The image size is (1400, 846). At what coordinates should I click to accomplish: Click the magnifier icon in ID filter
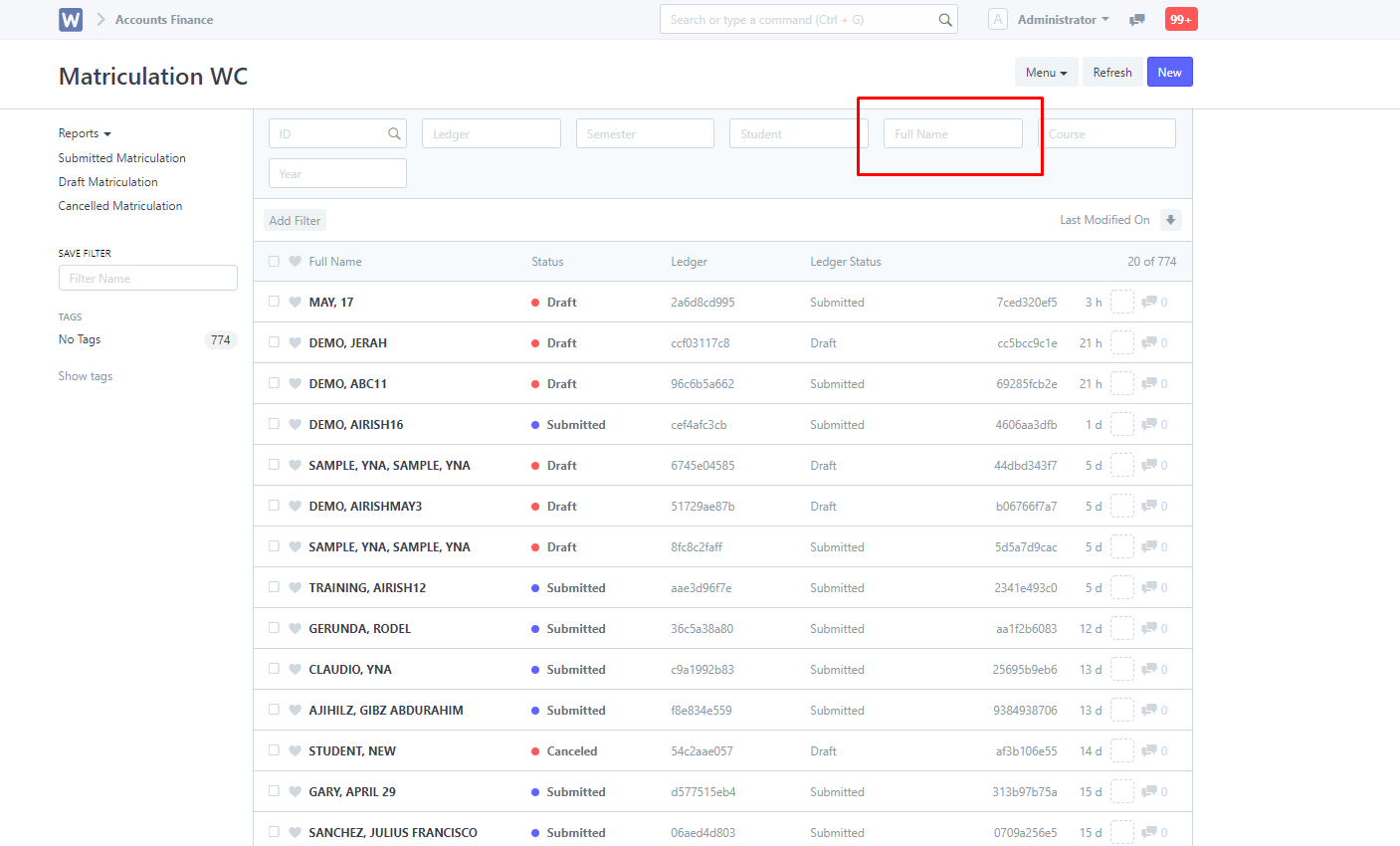pos(394,133)
